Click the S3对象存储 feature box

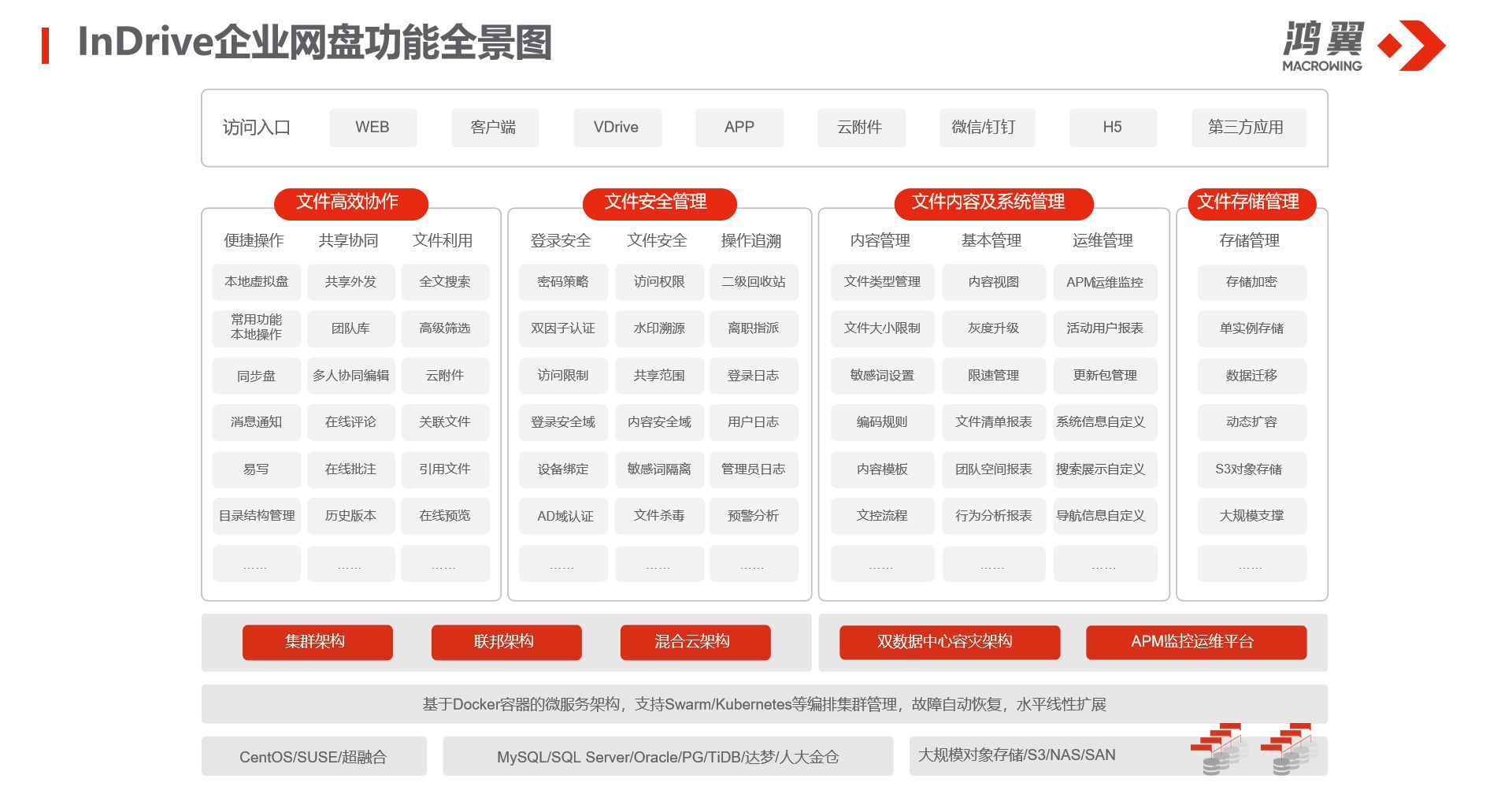pyautogui.click(x=1251, y=469)
